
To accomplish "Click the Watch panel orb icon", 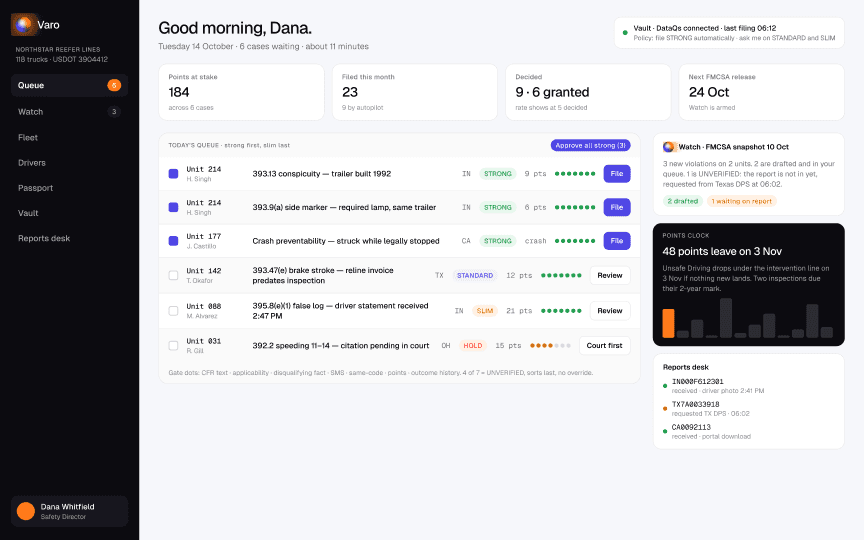I will (669, 147).
